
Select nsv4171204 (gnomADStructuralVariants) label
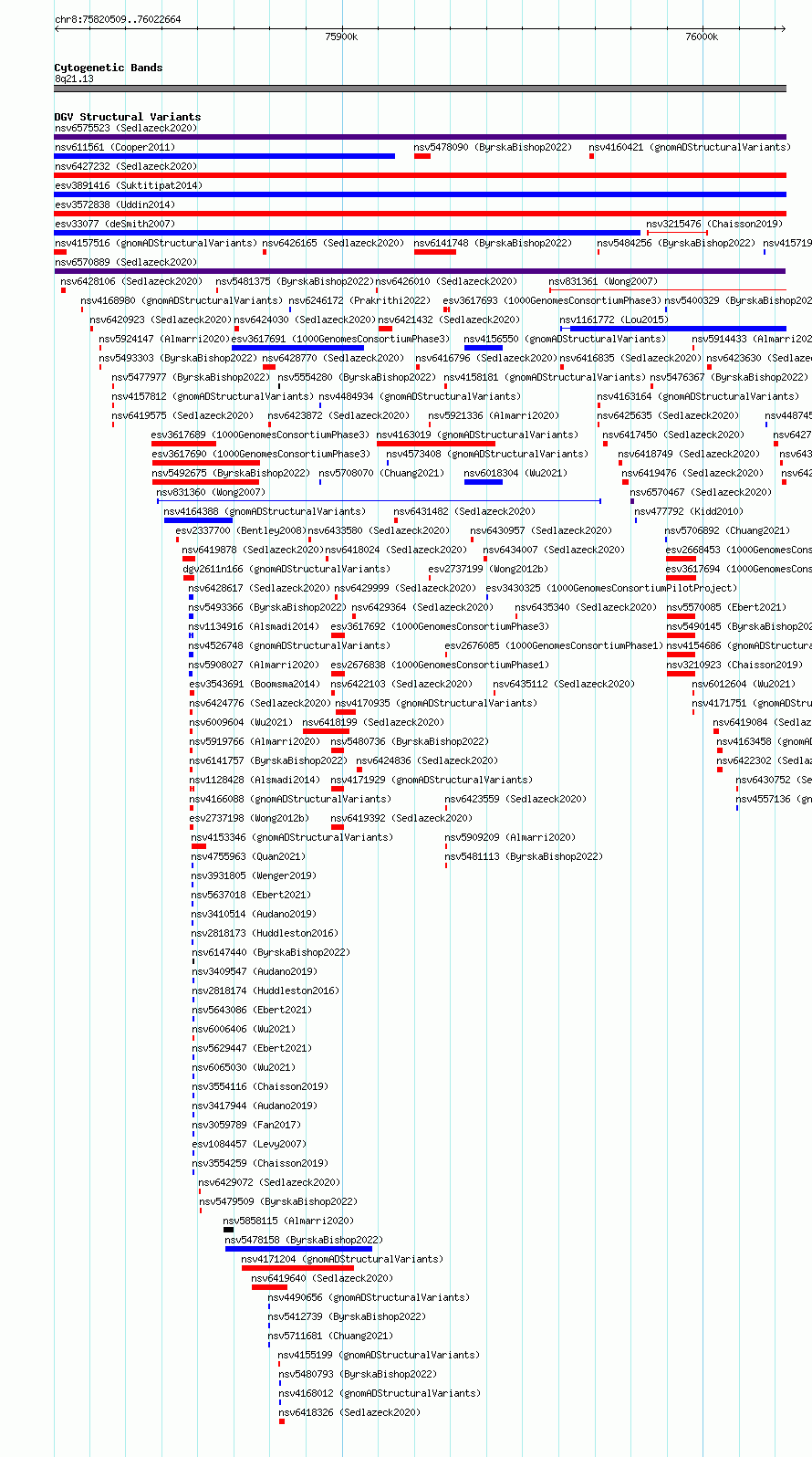coord(342,1259)
